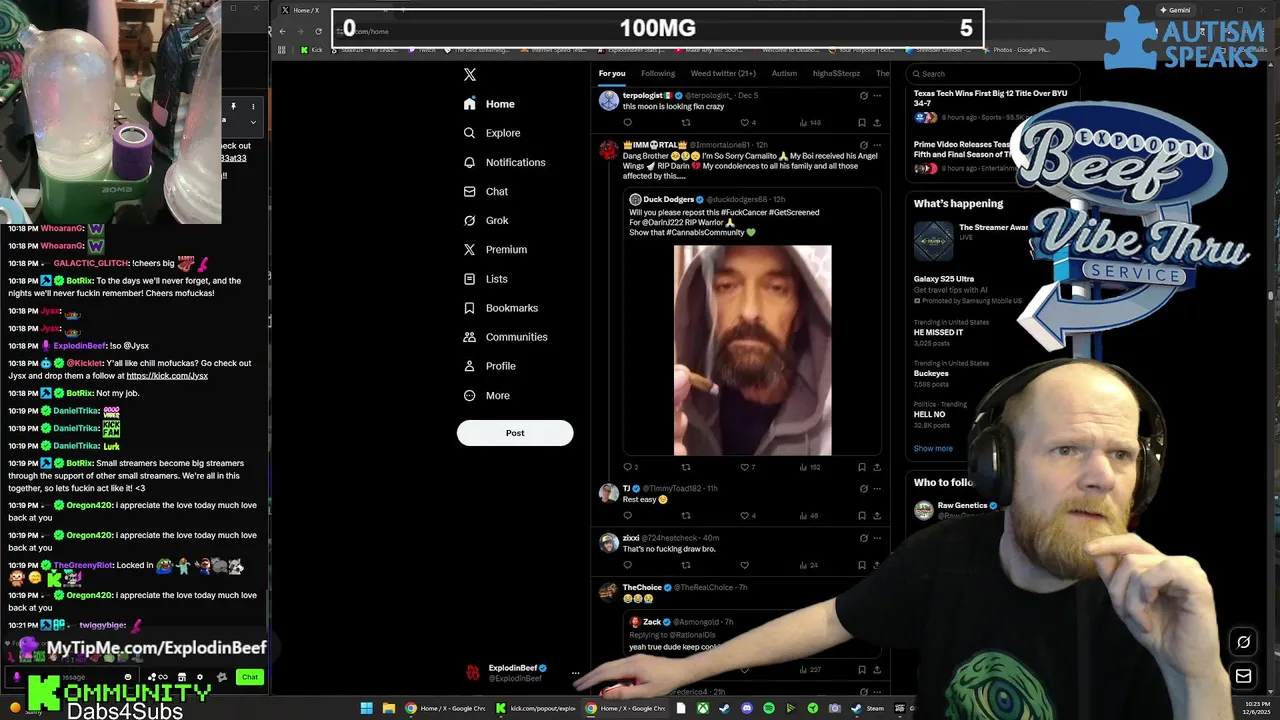Open Grok explain on IMMORTAL's post
The image size is (1280, 720).
[x=863, y=145]
